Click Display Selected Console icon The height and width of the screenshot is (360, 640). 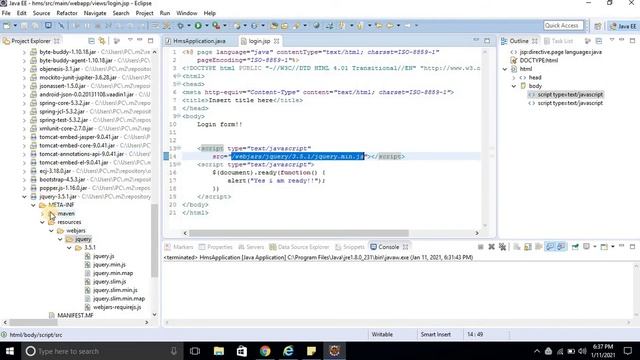[x=587, y=247]
